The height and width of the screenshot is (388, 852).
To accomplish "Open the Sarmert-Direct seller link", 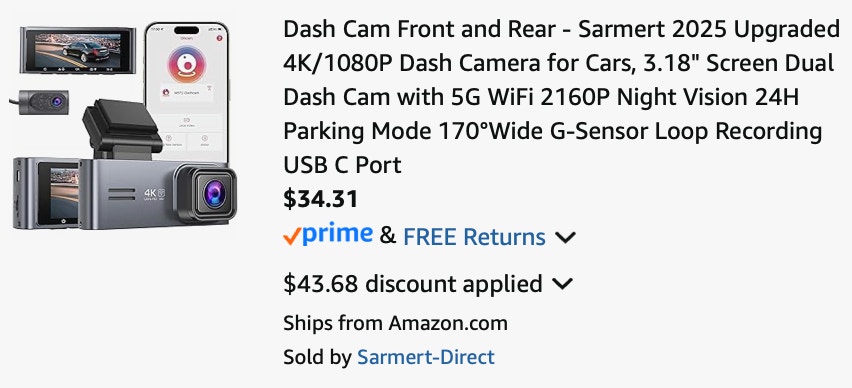I will coord(425,357).
